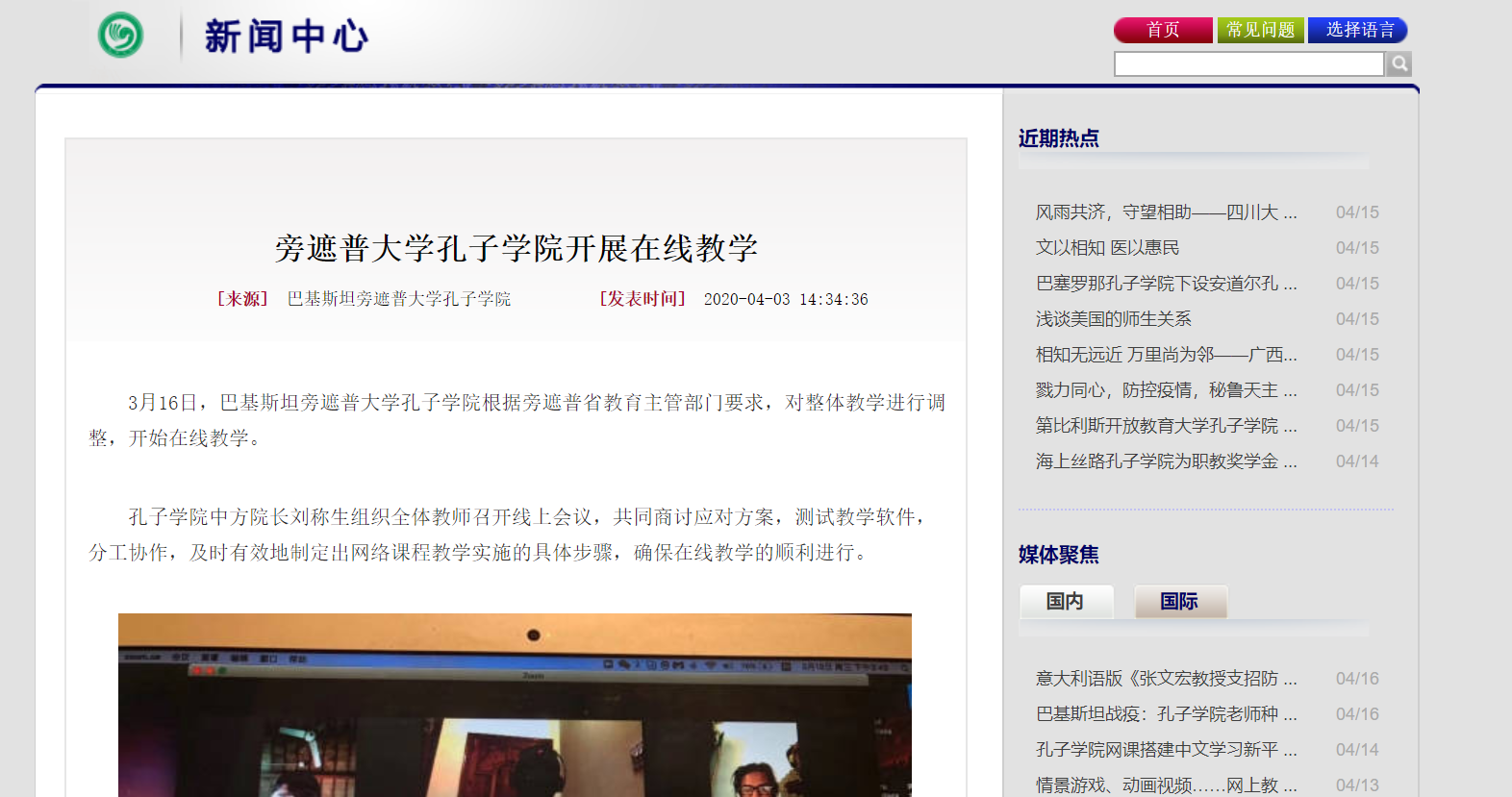Screen dimensions: 1512x797
Task: Click the publish time 2020-04-03 14:34:36
Action: pos(786,299)
